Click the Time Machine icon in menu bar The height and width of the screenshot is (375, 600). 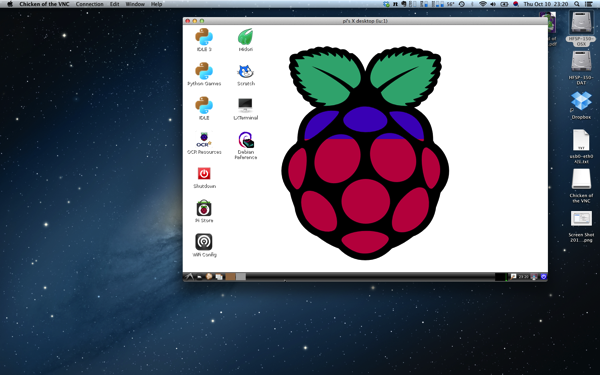coord(462,4)
